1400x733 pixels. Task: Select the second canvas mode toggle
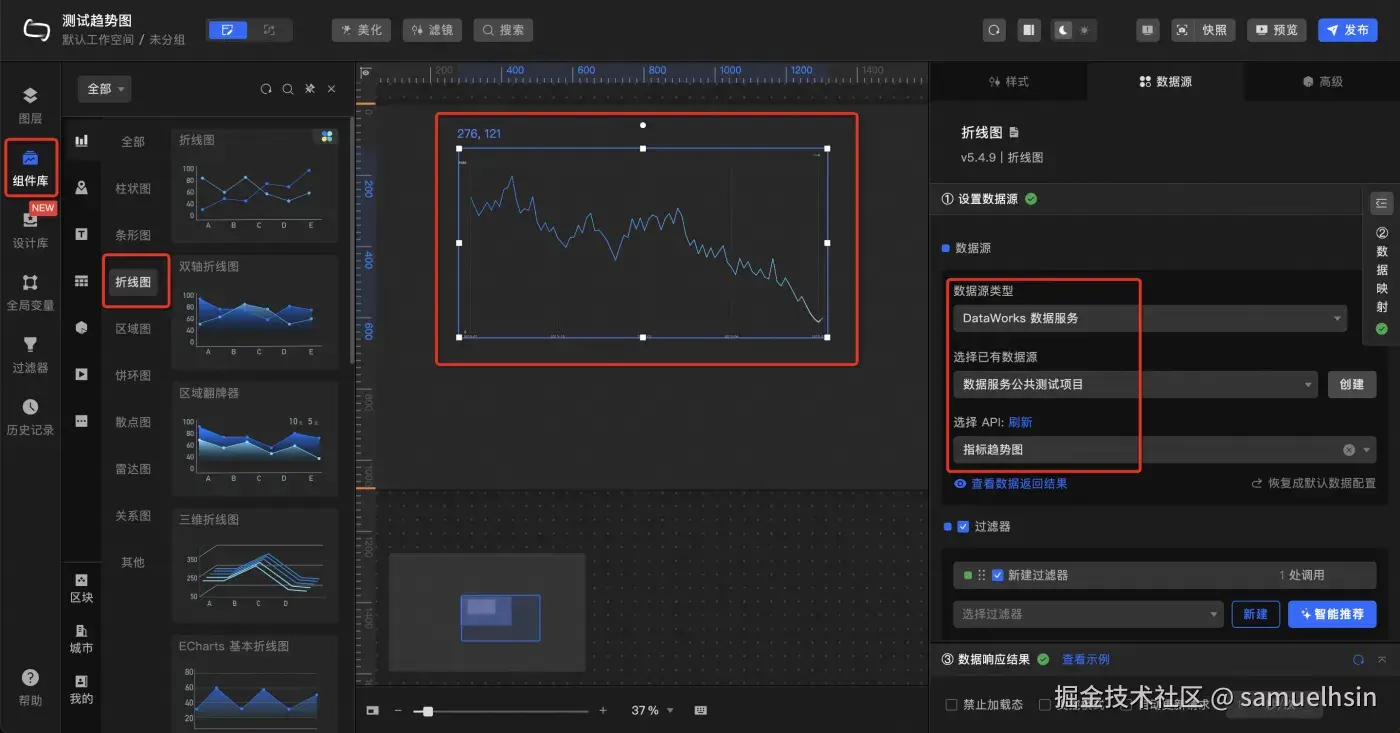tap(269, 30)
